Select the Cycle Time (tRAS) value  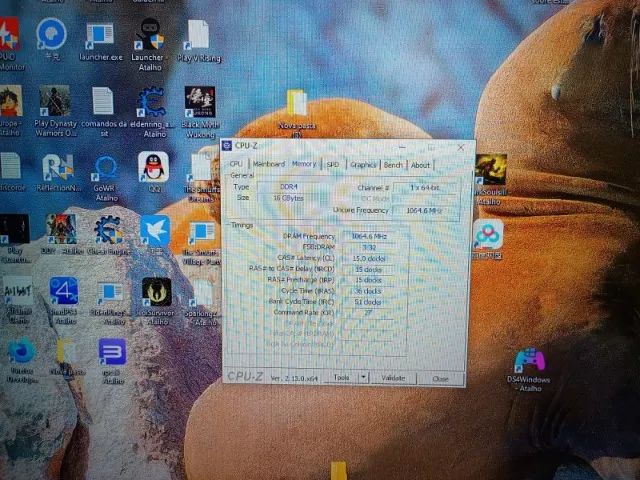click(368, 291)
